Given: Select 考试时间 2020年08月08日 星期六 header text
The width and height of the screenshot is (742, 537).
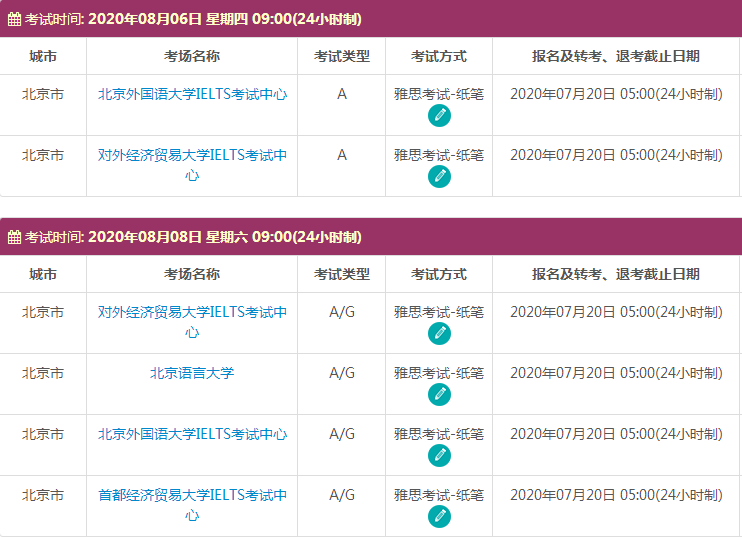Looking at the screenshot, I should point(193,237).
